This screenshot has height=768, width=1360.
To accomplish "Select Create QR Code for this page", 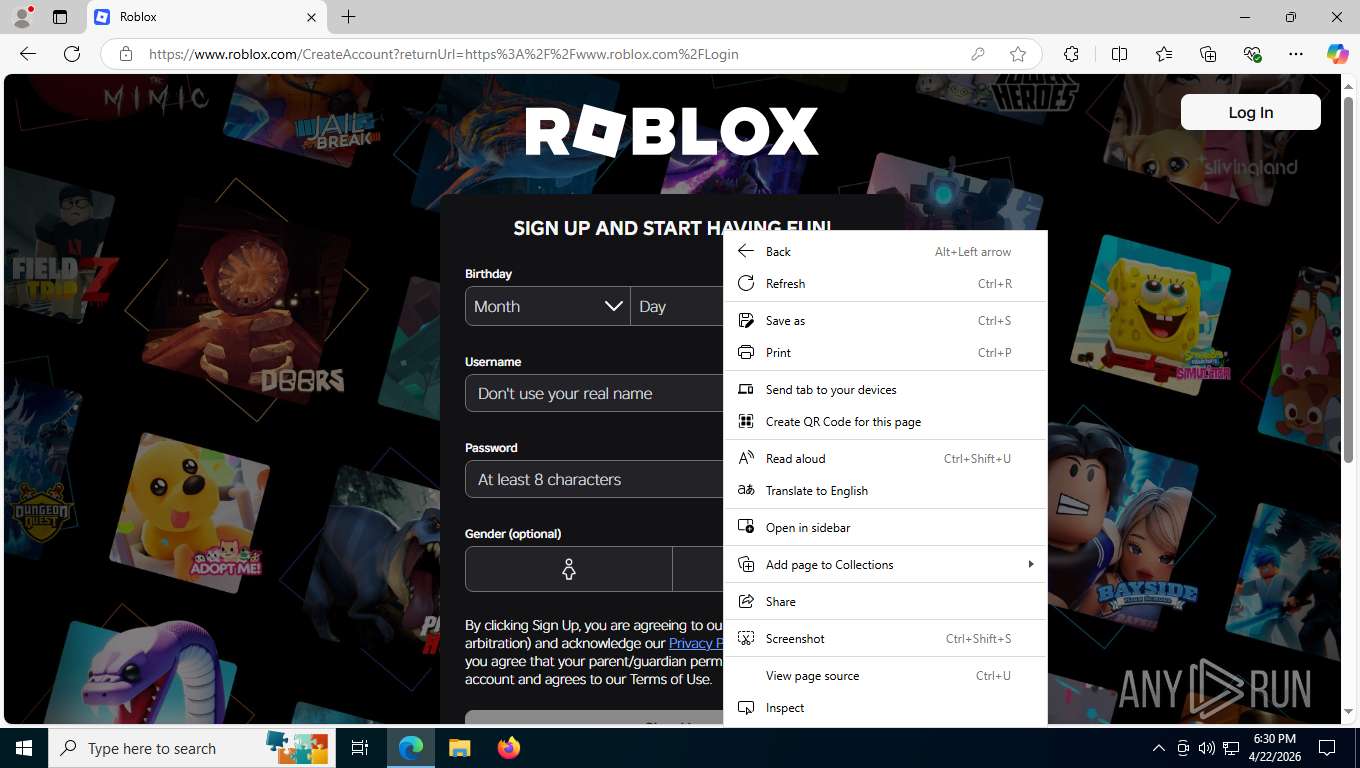I will [885, 421].
